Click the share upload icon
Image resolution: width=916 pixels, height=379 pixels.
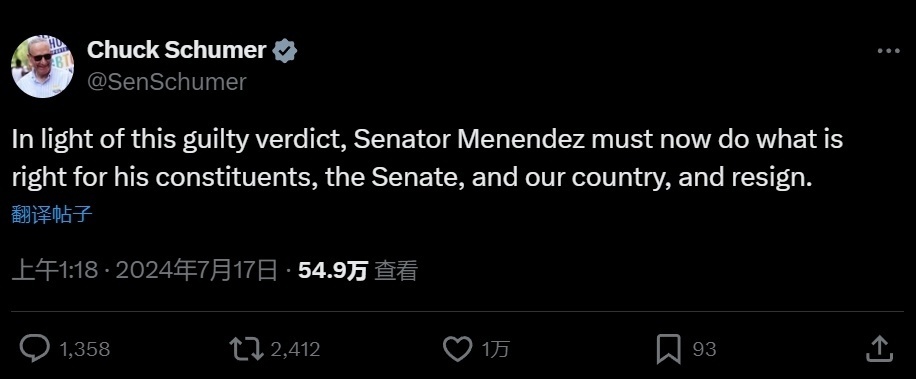tap(879, 349)
